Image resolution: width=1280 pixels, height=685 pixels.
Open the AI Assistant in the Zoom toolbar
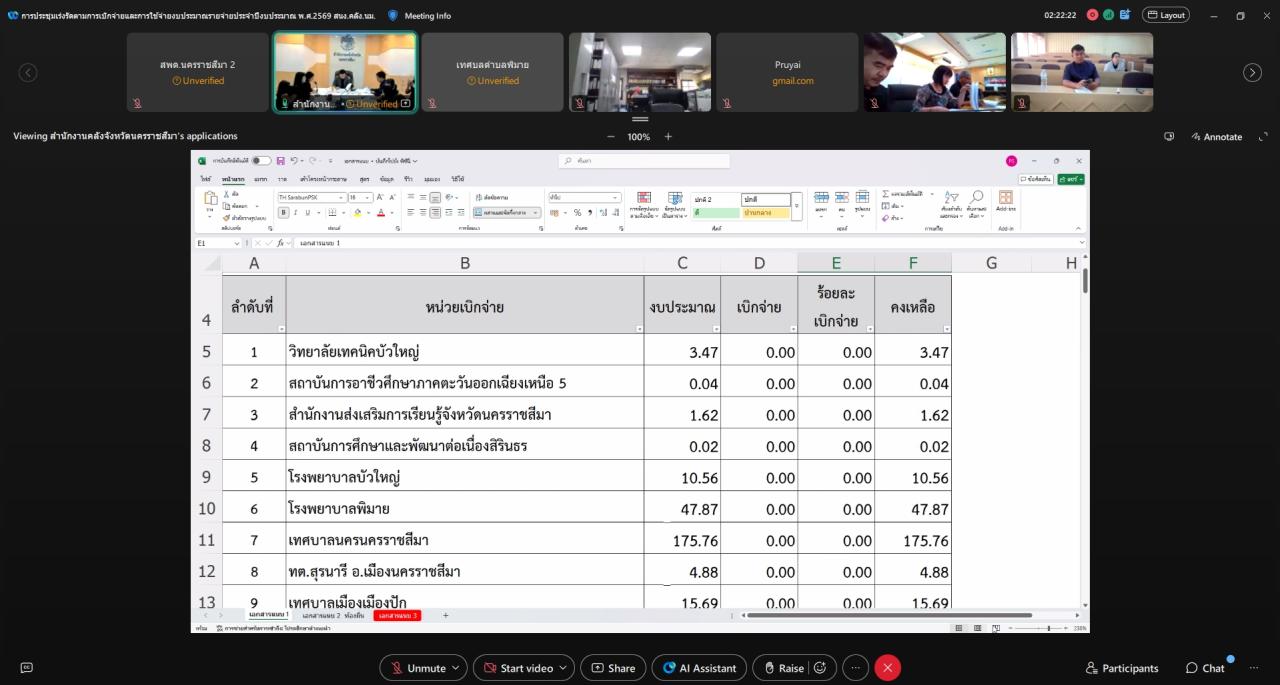pos(698,667)
